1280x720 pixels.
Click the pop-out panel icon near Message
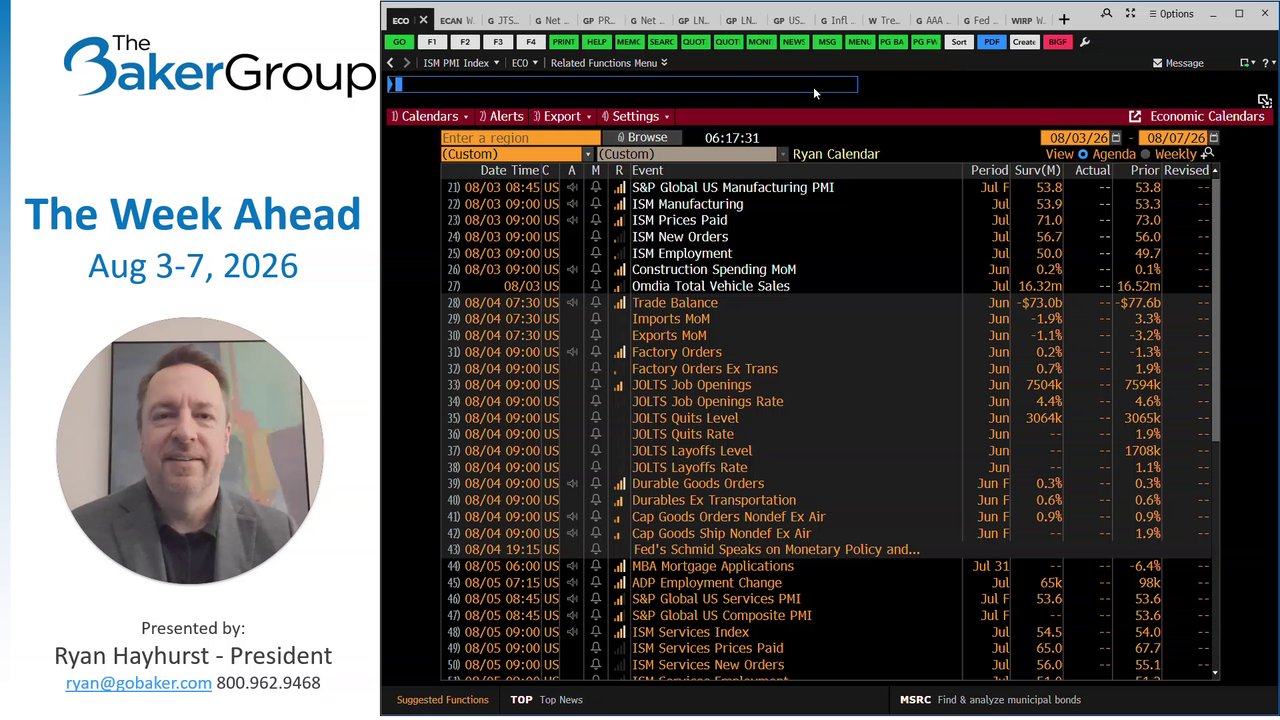coord(1246,63)
